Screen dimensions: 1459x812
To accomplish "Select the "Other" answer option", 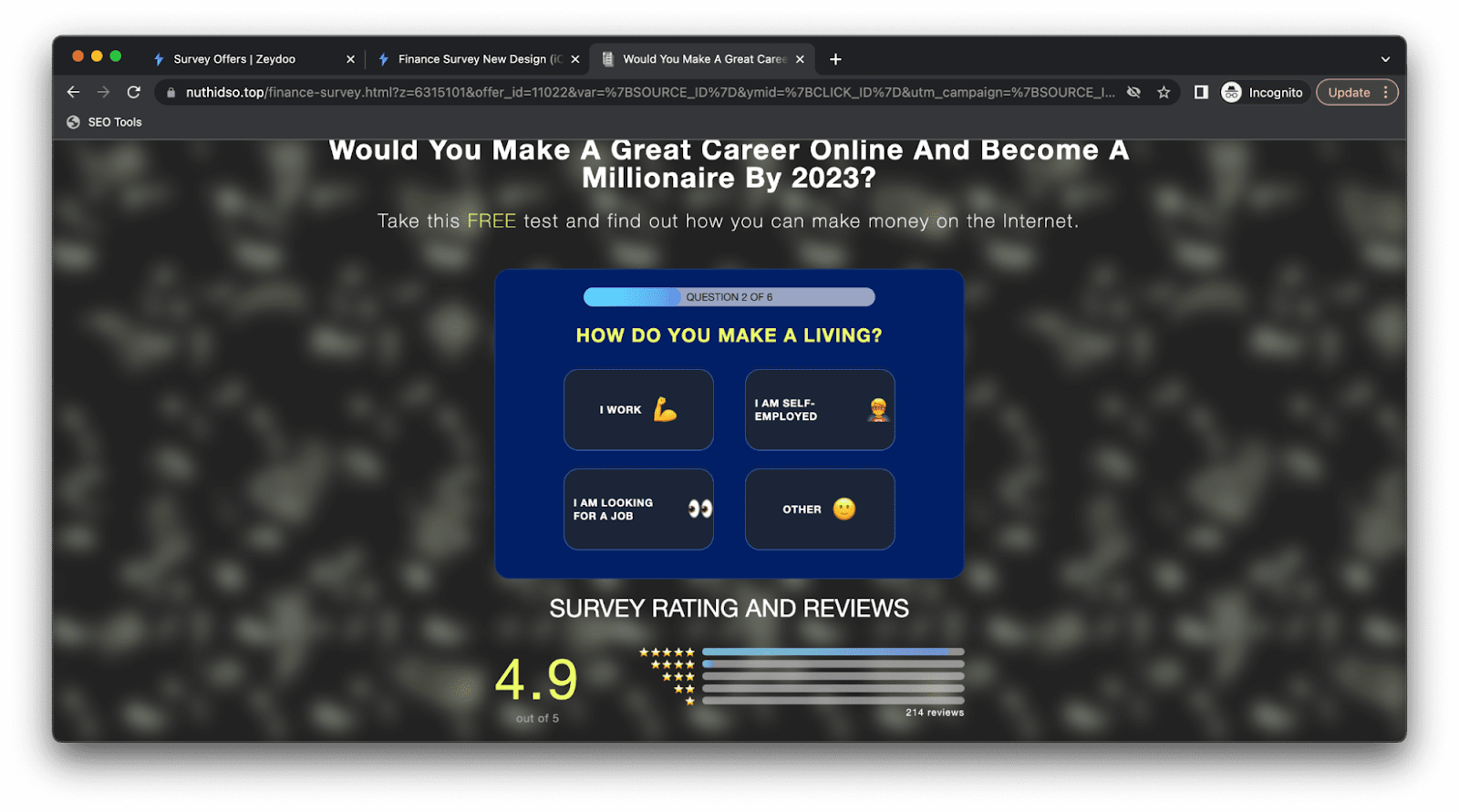I will pos(820,509).
